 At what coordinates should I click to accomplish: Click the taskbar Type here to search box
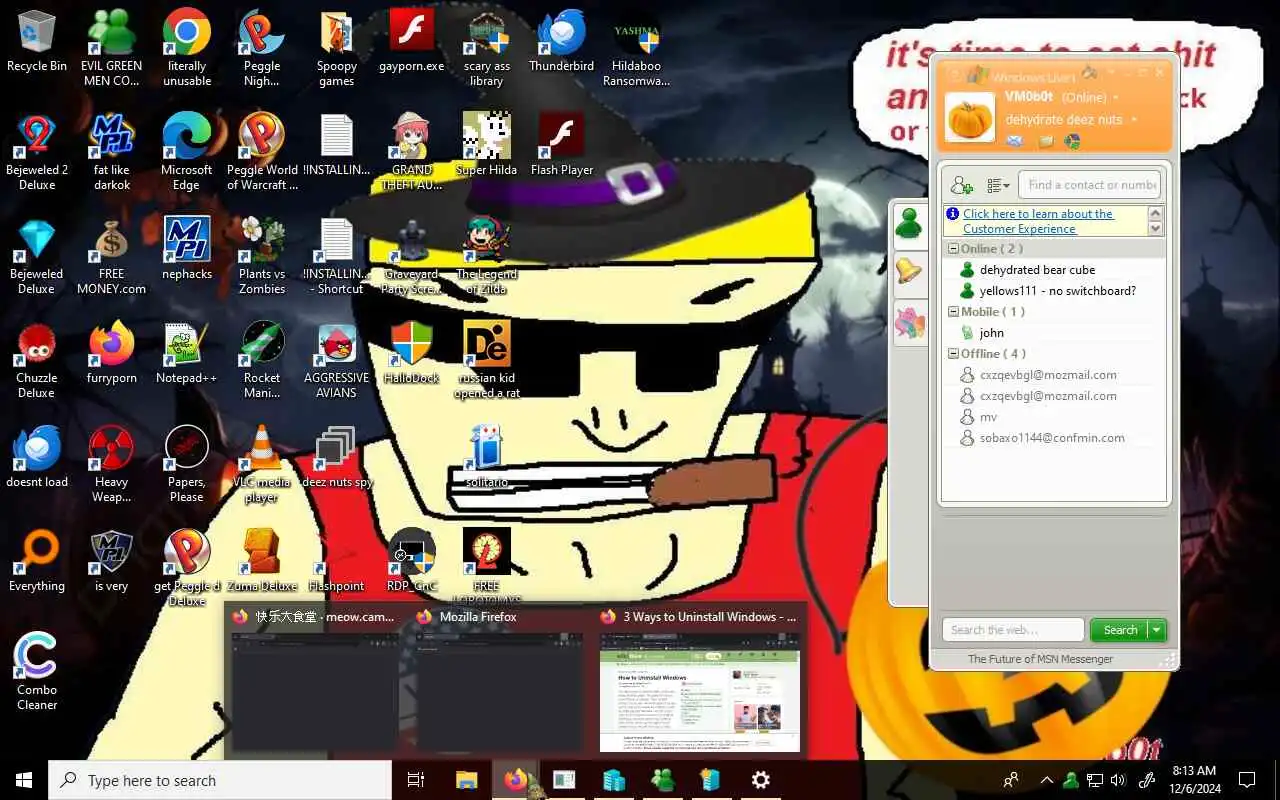(x=220, y=780)
